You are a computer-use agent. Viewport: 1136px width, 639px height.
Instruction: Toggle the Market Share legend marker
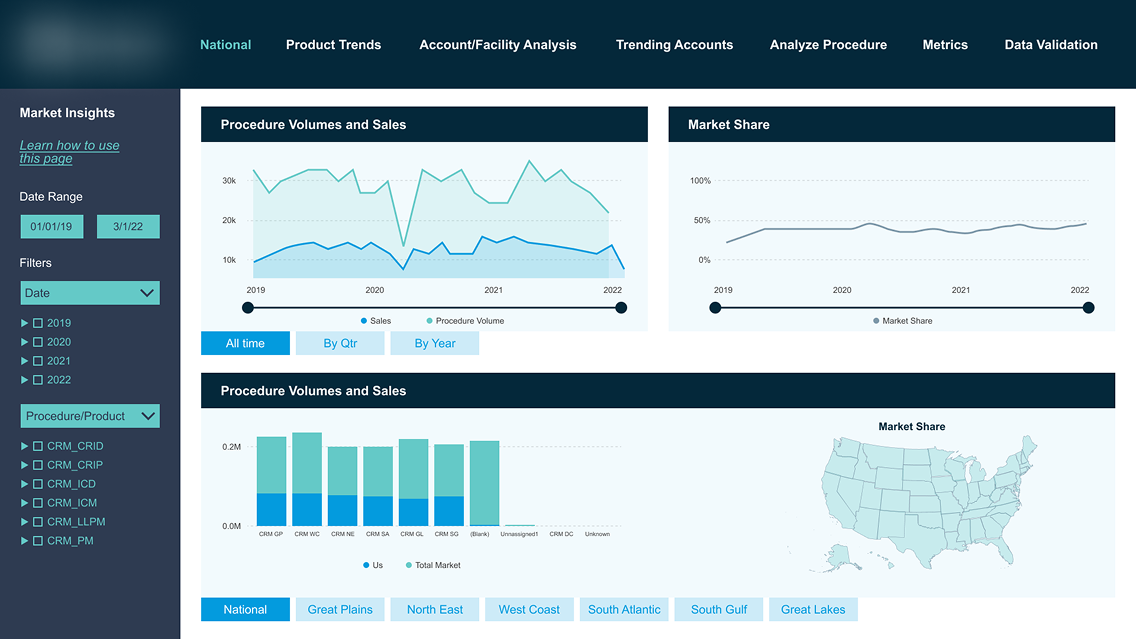pos(876,321)
